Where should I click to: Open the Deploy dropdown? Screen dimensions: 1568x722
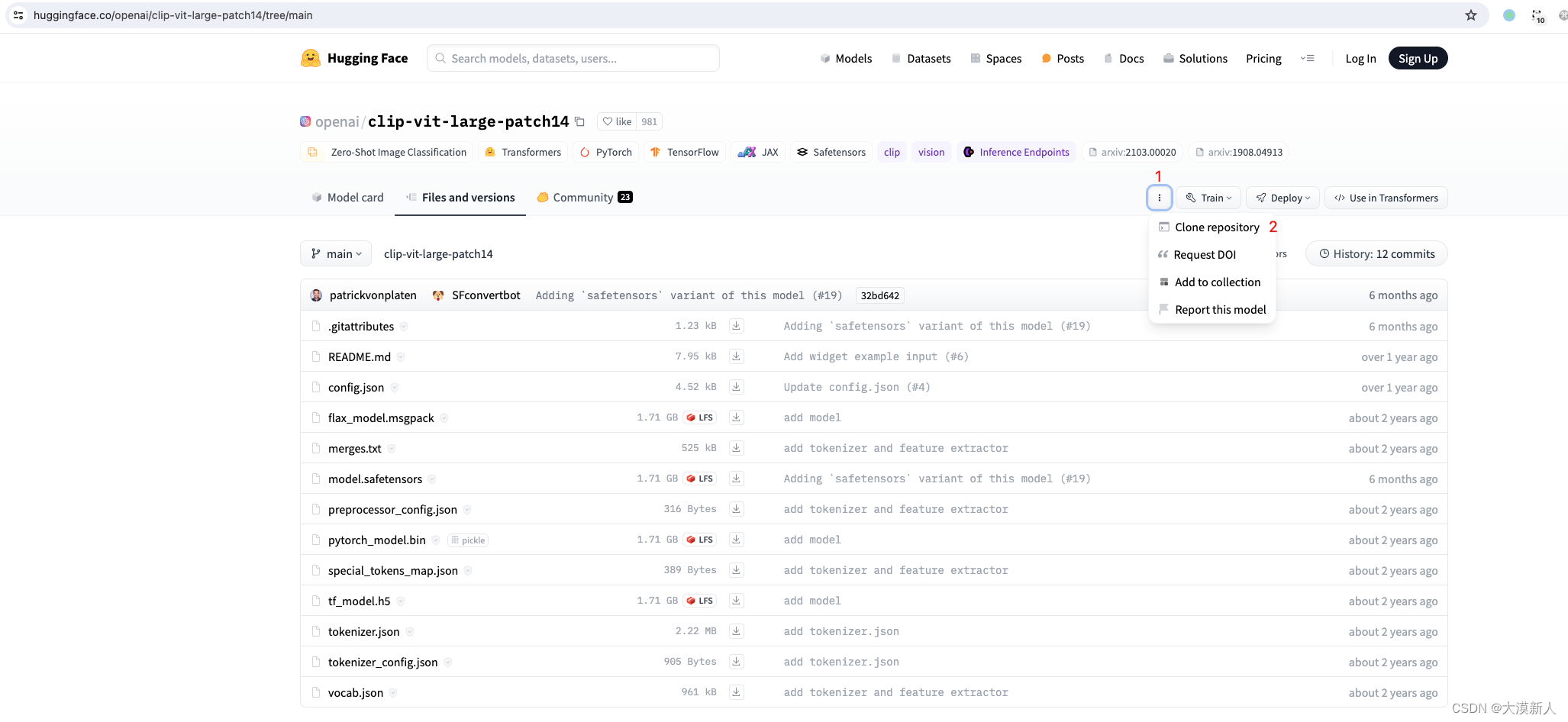point(1283,198)
